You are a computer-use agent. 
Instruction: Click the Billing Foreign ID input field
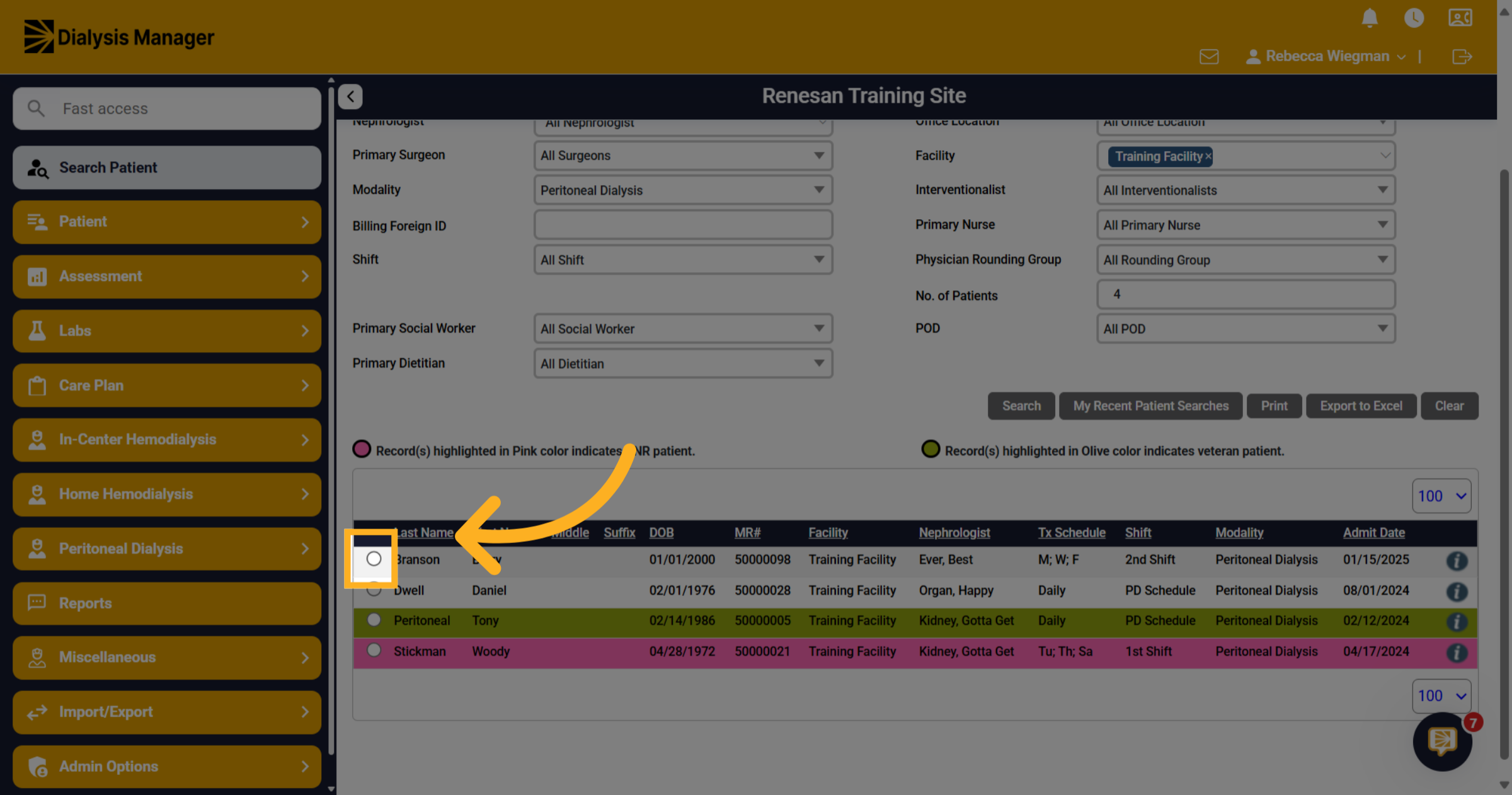[x=683, y=225]
